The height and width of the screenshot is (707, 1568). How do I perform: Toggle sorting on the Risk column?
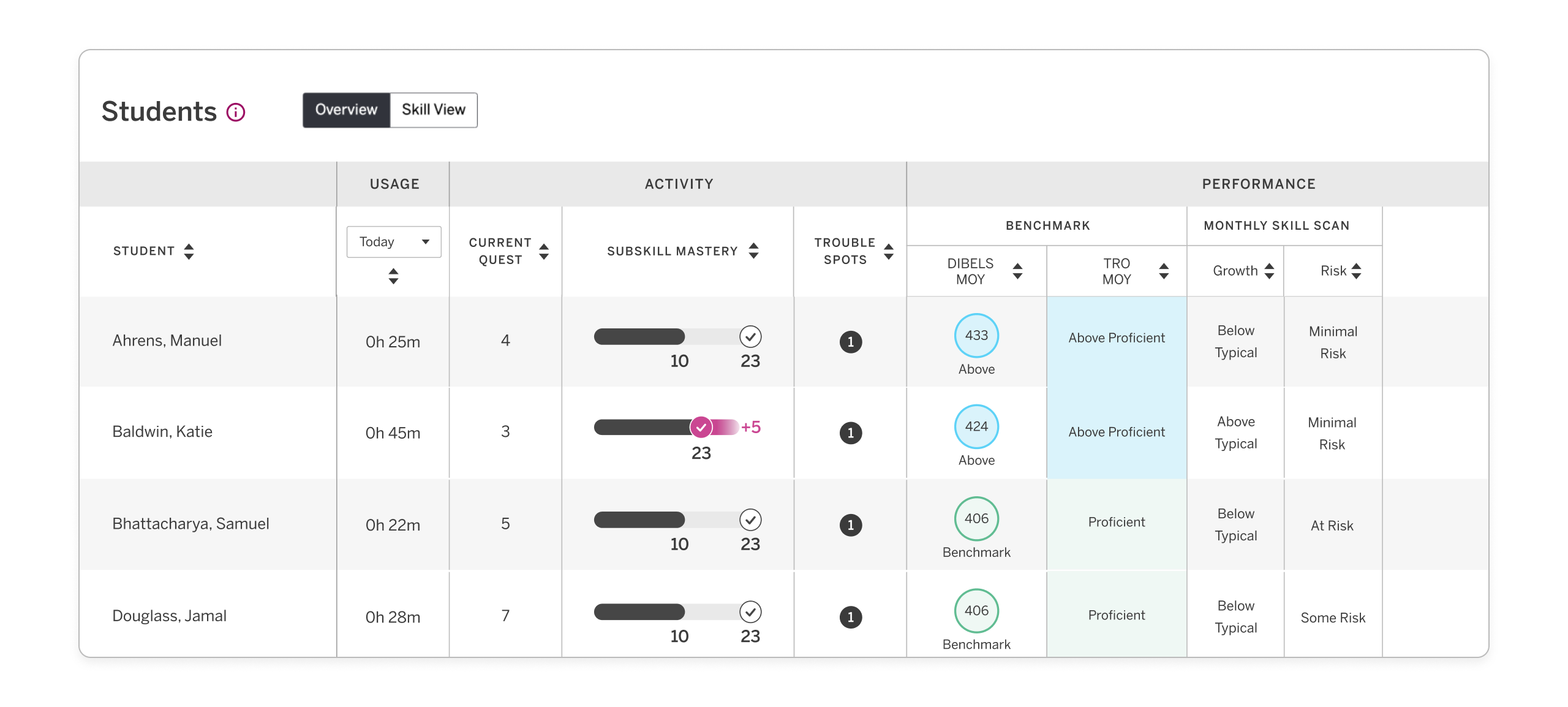tap(1355, 270)
